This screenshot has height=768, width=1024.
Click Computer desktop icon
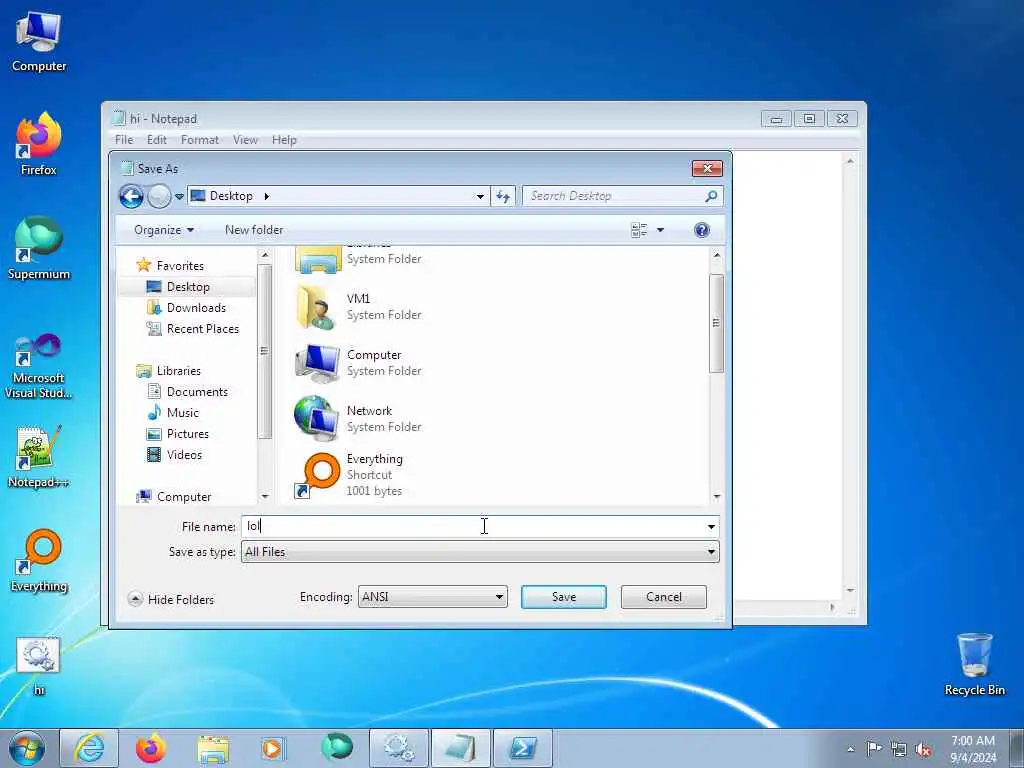coord(39,43)
